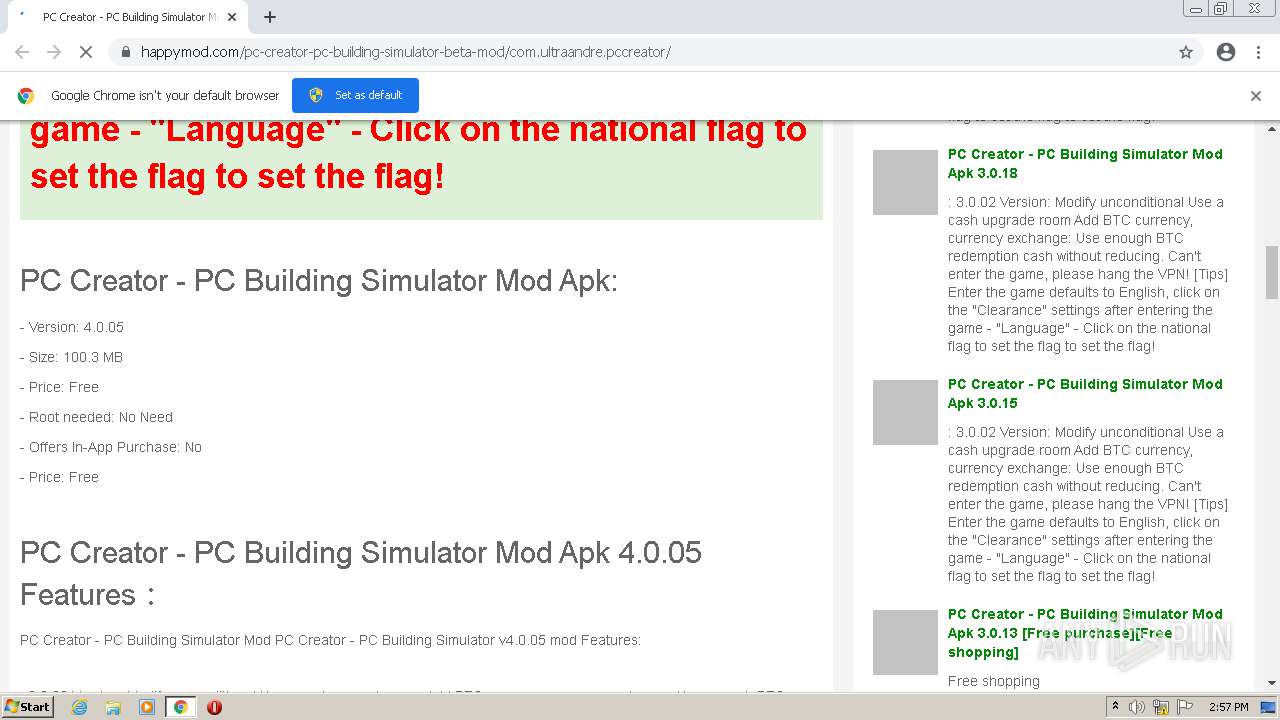Open the Chrome three-dot menu
This screenshot has height=720, width=1280.
pos(1258,52)
